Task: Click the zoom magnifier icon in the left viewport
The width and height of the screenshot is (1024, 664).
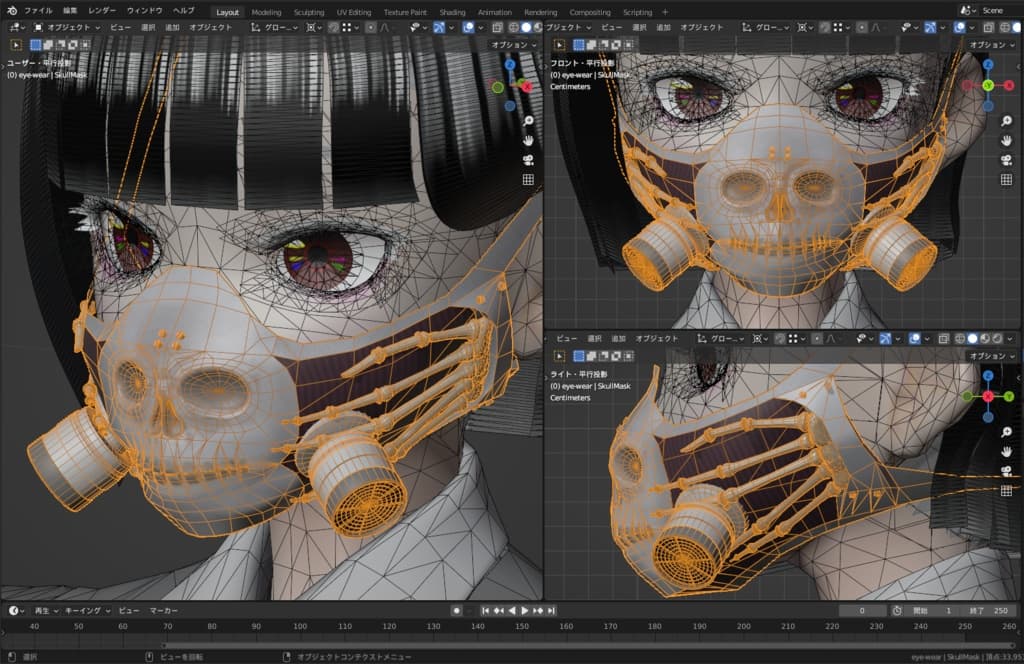Action: pos(528,120)
